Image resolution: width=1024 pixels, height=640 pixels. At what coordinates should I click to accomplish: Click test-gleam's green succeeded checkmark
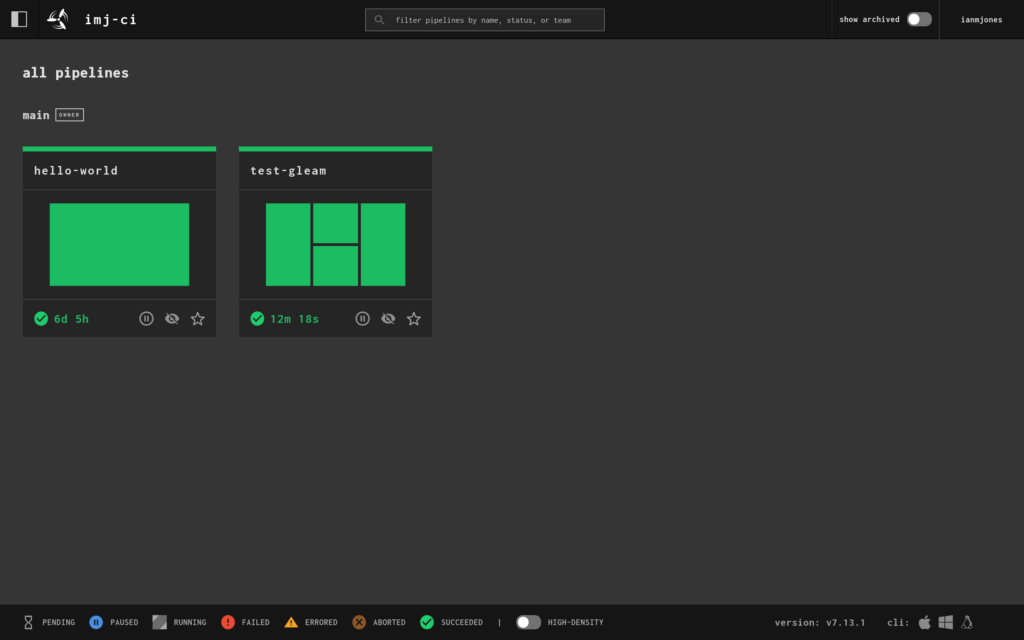[257, 319]
